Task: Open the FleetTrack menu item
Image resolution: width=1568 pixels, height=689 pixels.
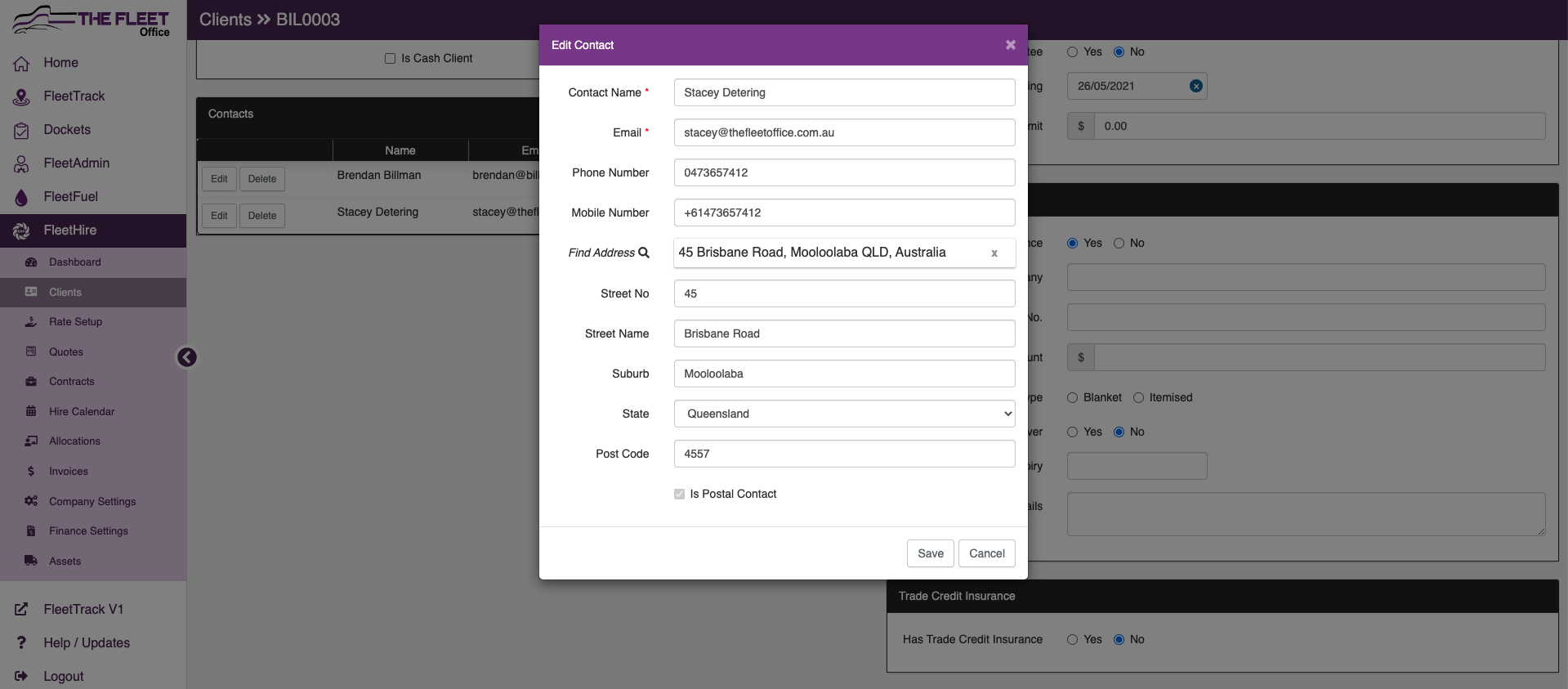Action: (93, 96)
